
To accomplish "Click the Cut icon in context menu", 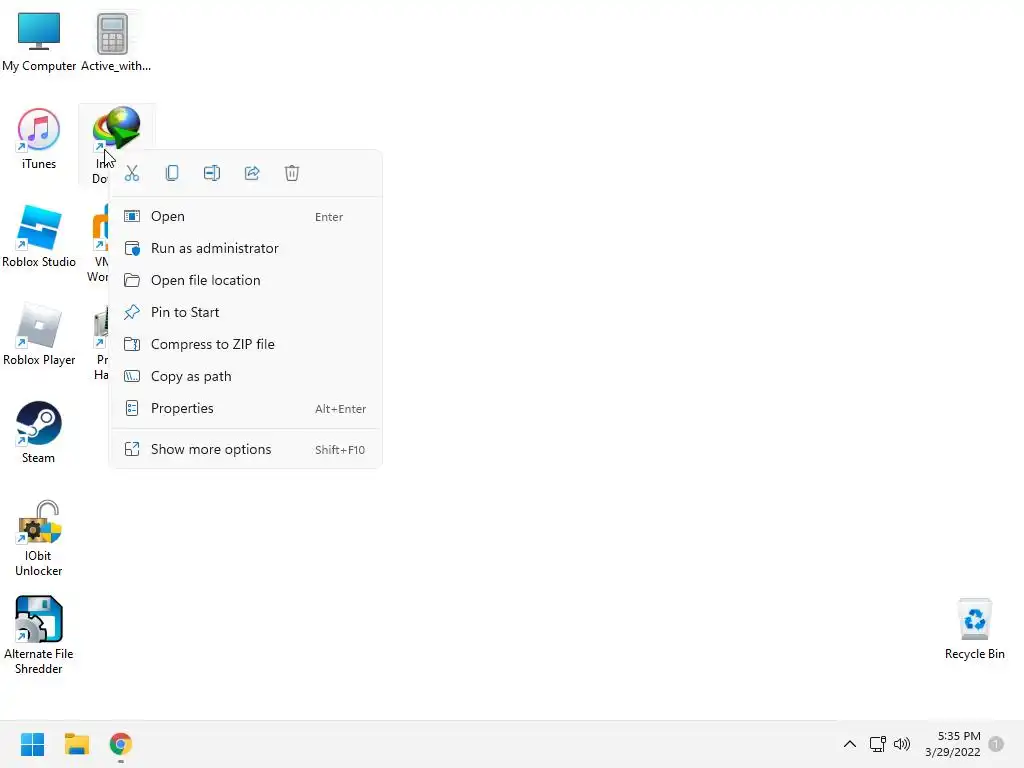I will pos(132,173).
